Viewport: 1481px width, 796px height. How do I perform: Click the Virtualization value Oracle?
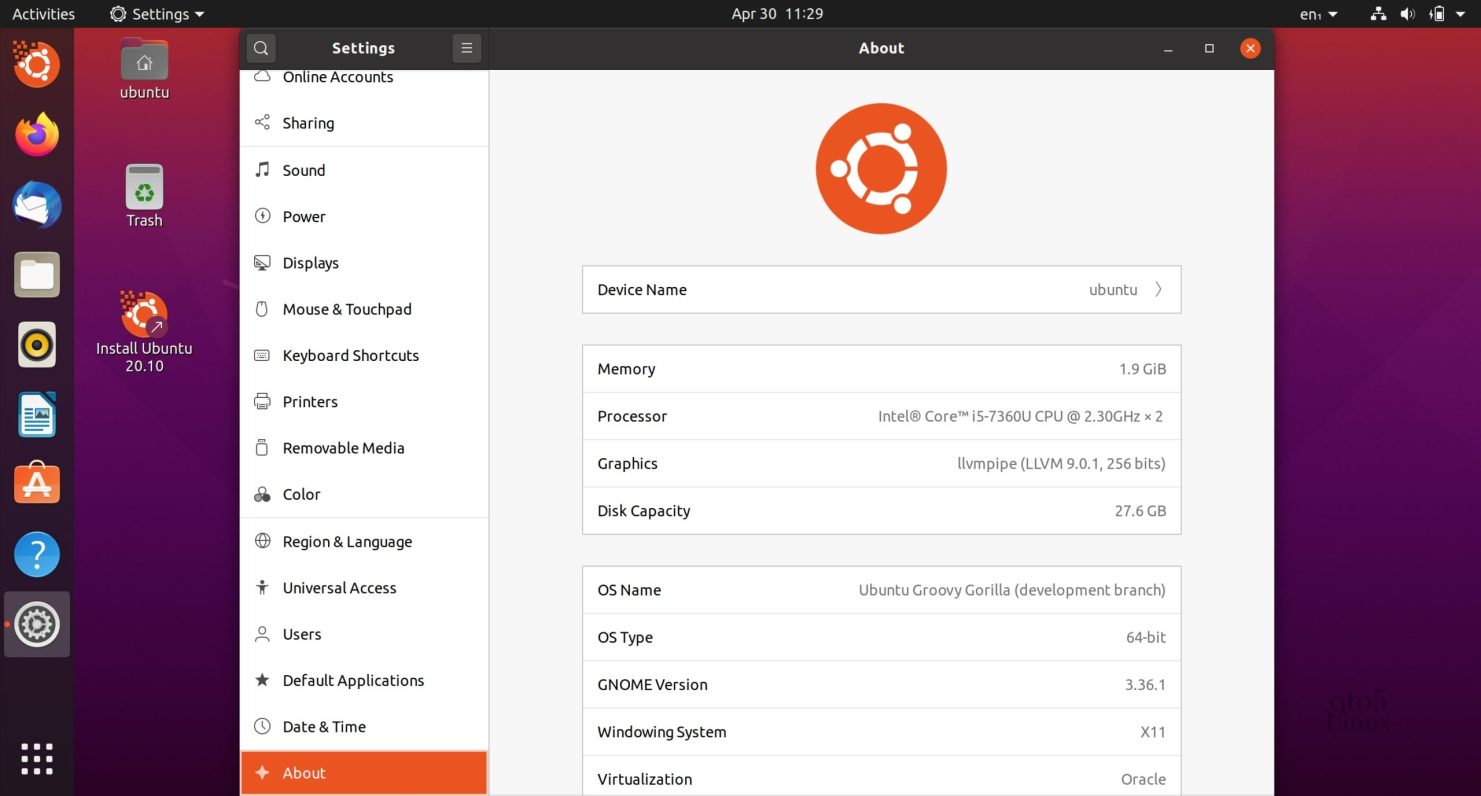(1143, 779)
